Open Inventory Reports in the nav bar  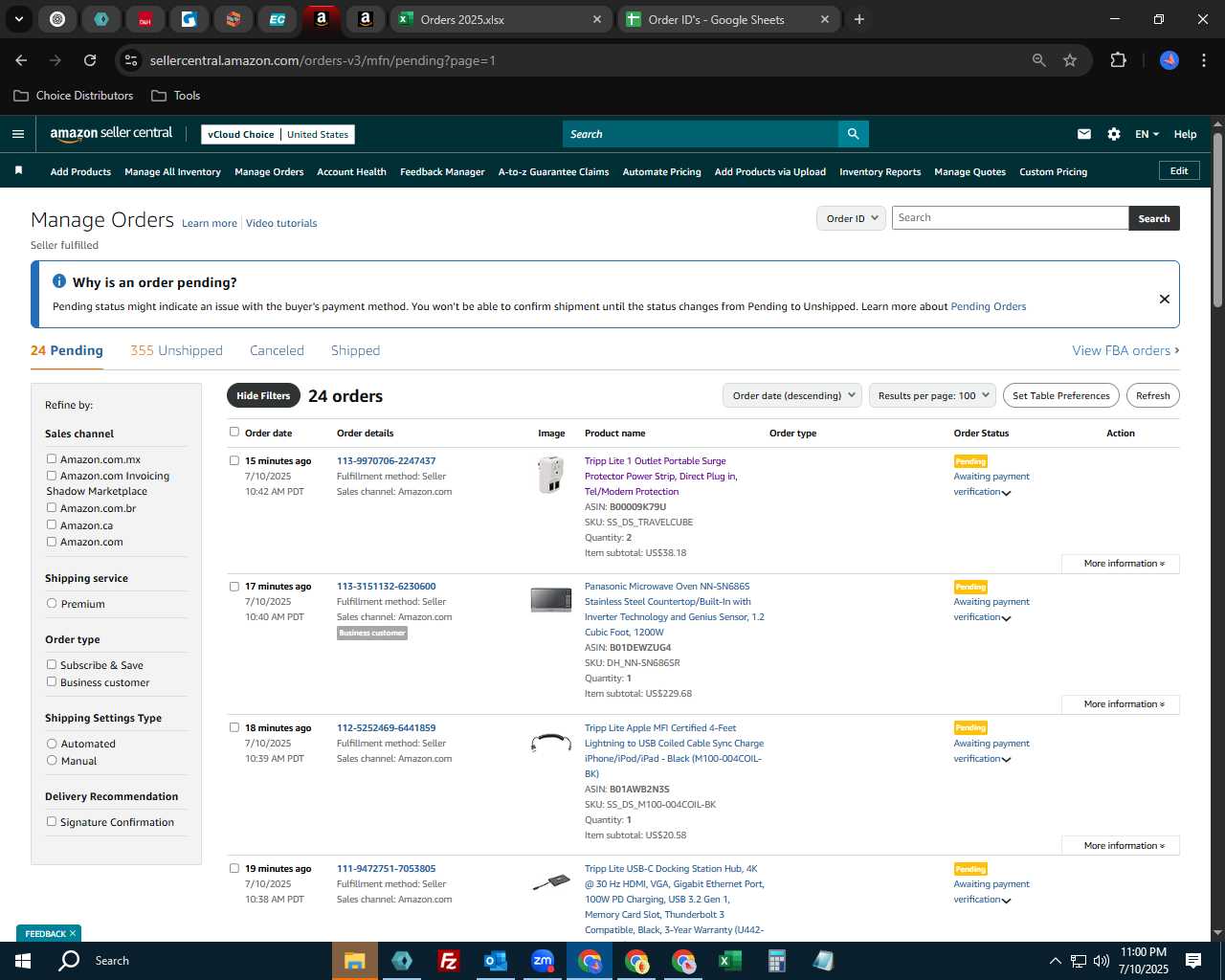pos(880,172)
